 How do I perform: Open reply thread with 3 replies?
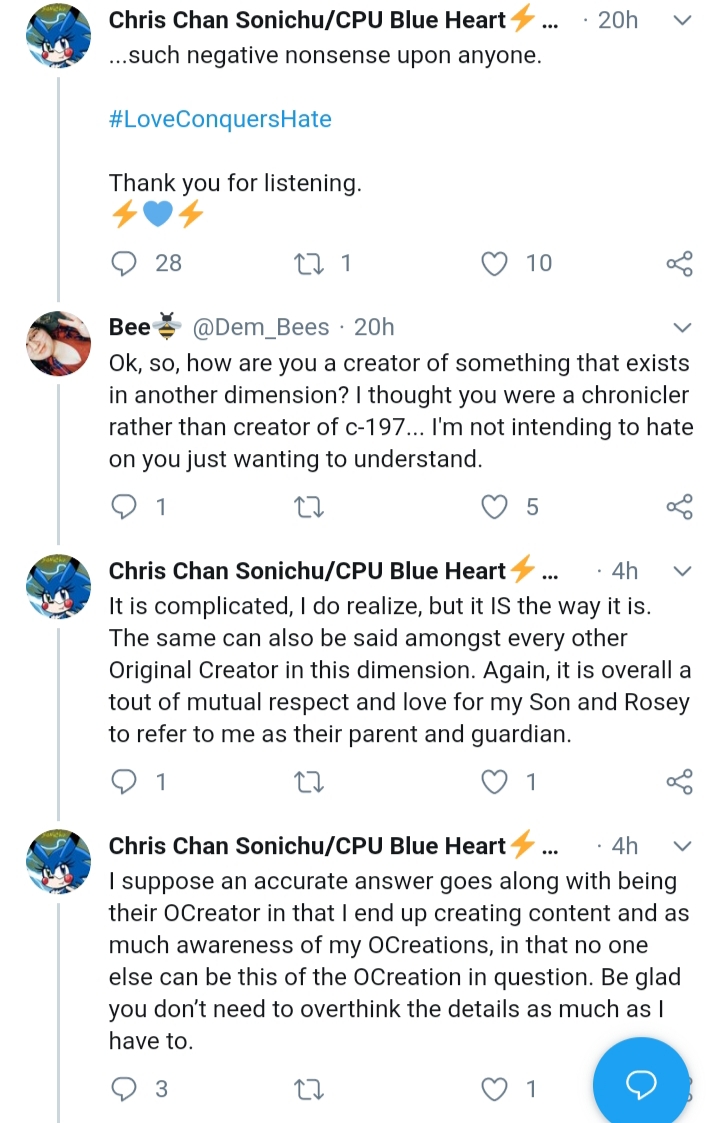tap(124, 1089)
